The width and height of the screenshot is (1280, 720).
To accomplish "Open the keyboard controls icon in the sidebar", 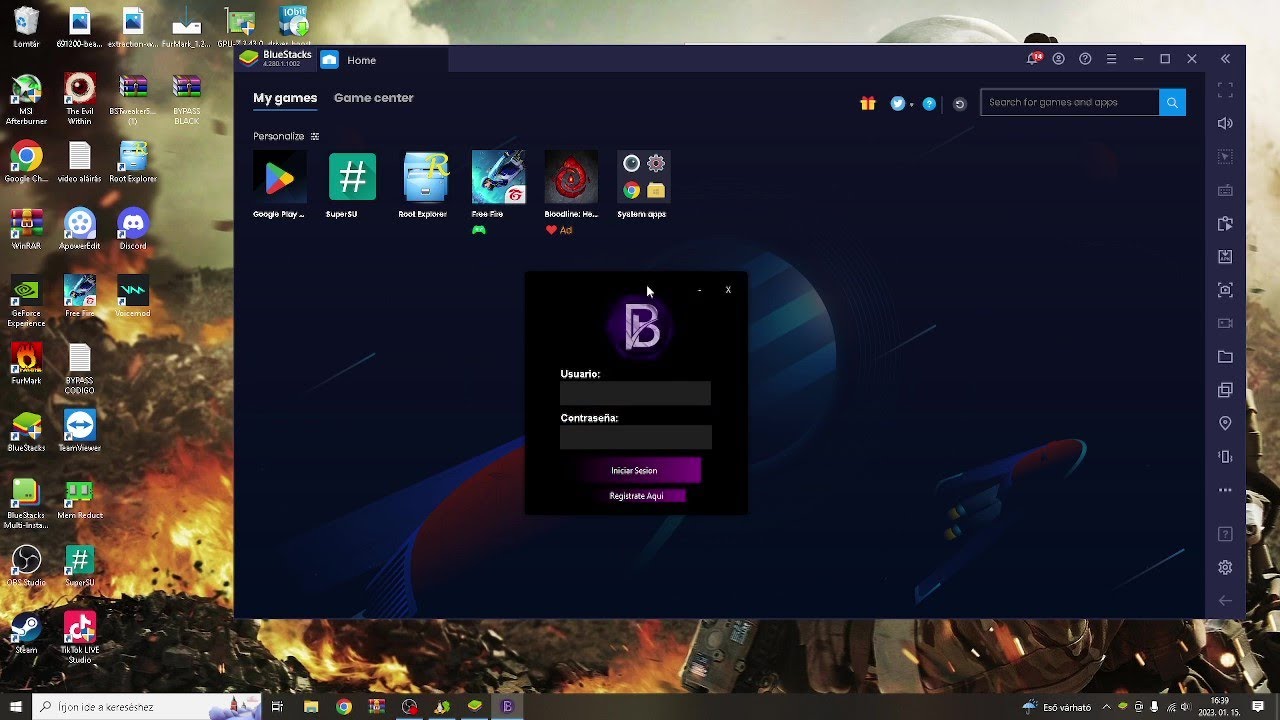I will click(1225, 190).
